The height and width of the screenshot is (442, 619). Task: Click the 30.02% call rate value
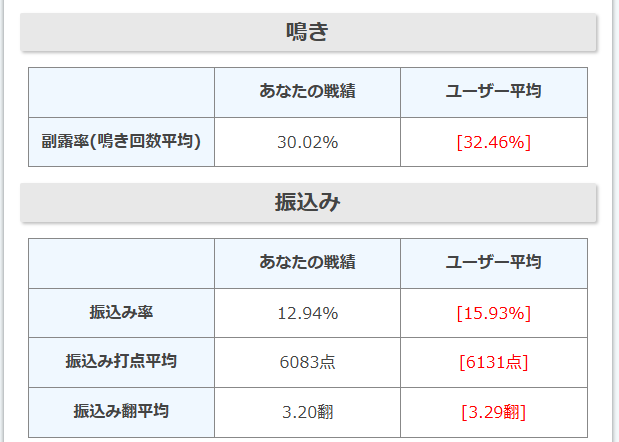coord(308,142)
